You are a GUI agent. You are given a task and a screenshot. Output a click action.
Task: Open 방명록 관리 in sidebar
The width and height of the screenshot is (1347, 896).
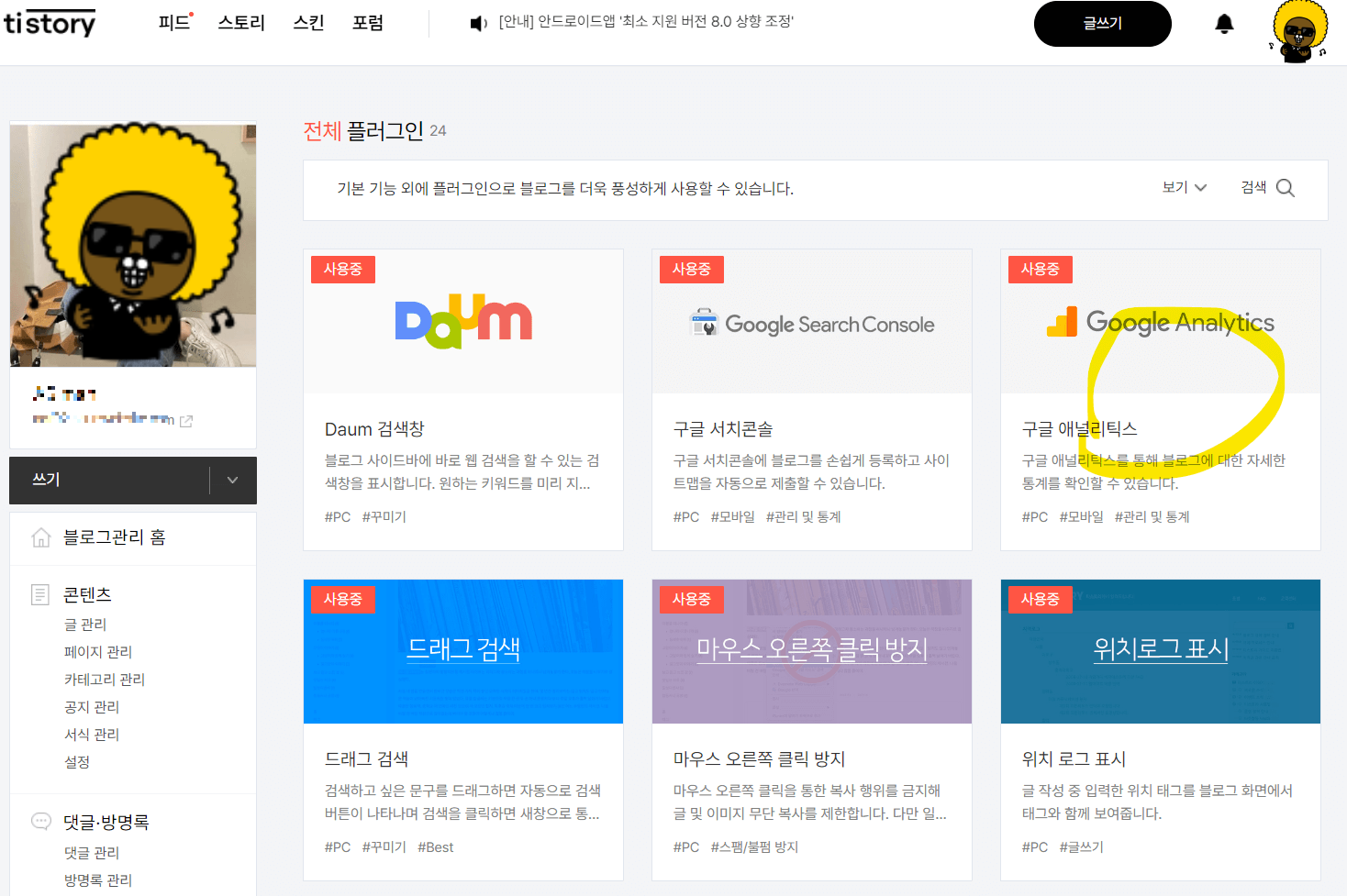click(x=98, y=880)
